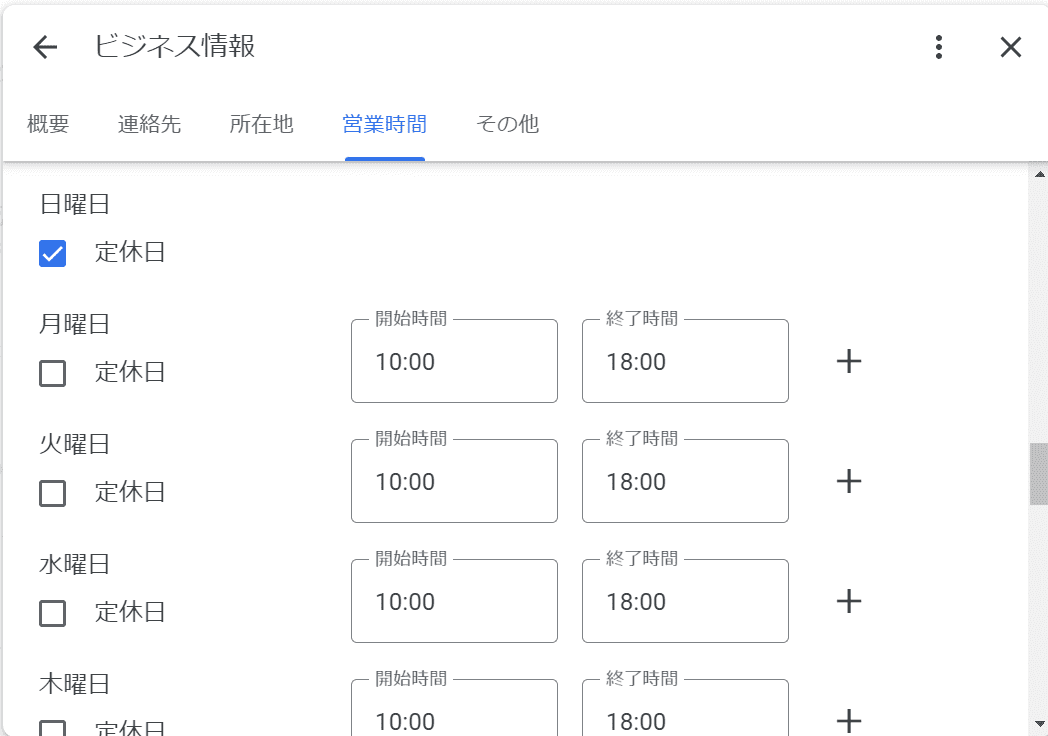
Task: Add hours with the plus icon for 火曜日
Action: (x=849, y=481)
